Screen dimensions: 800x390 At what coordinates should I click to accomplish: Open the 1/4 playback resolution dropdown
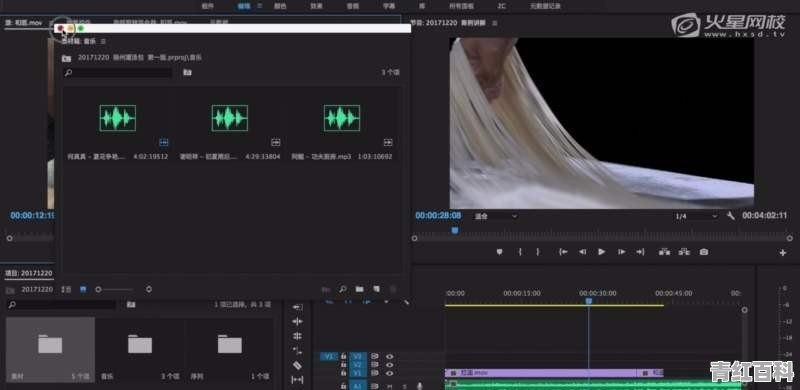tap(696, 216)
